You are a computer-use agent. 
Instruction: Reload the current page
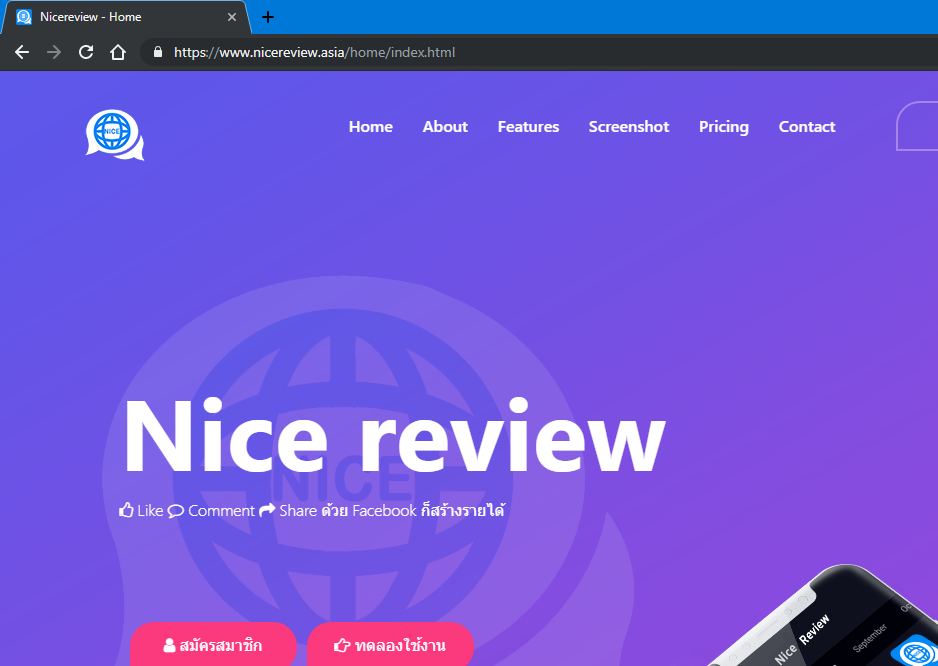point(86,52)
